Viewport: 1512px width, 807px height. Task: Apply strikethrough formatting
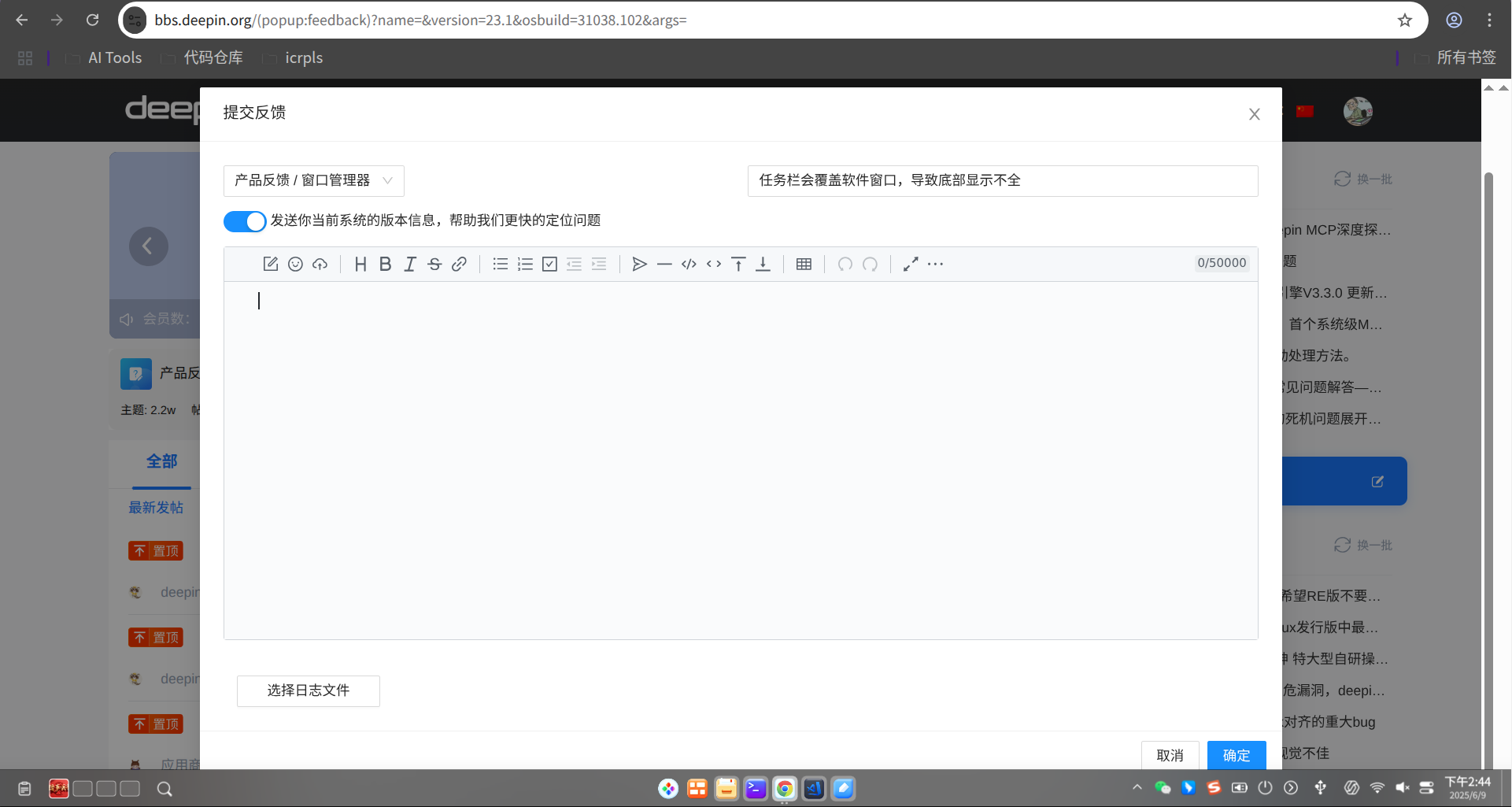click(434, 265)
